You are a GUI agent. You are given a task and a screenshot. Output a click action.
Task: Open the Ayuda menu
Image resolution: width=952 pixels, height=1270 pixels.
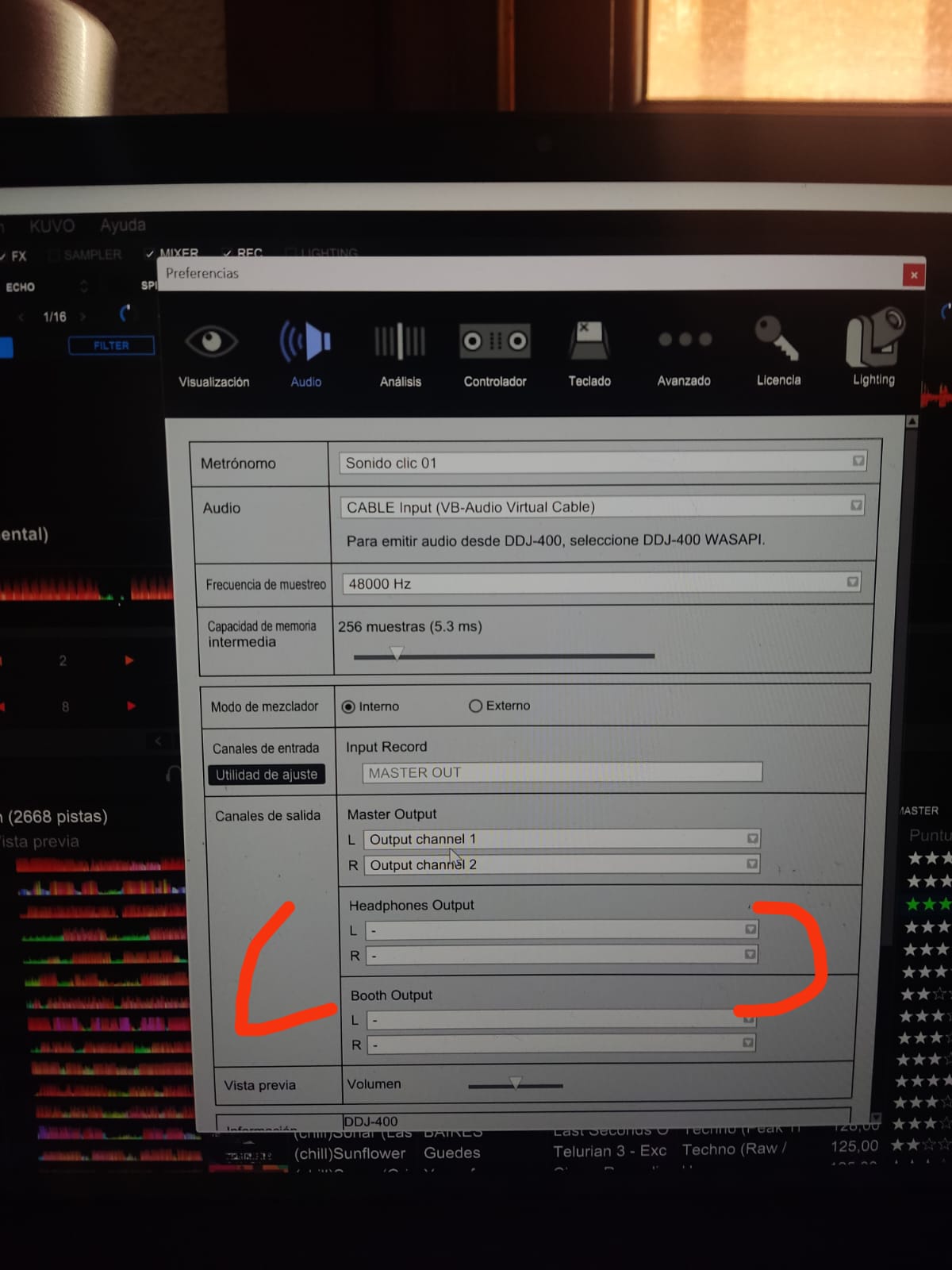(x=123, y=225)
